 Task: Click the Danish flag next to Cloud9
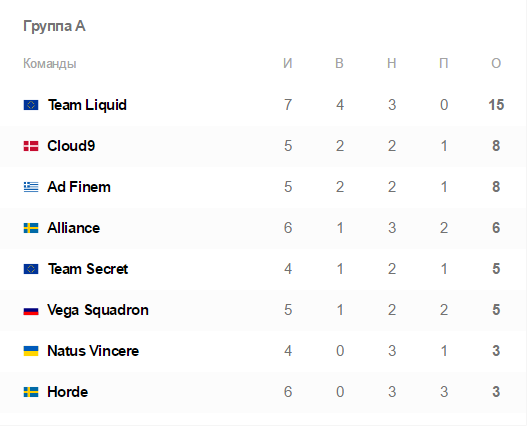(31, 146)
